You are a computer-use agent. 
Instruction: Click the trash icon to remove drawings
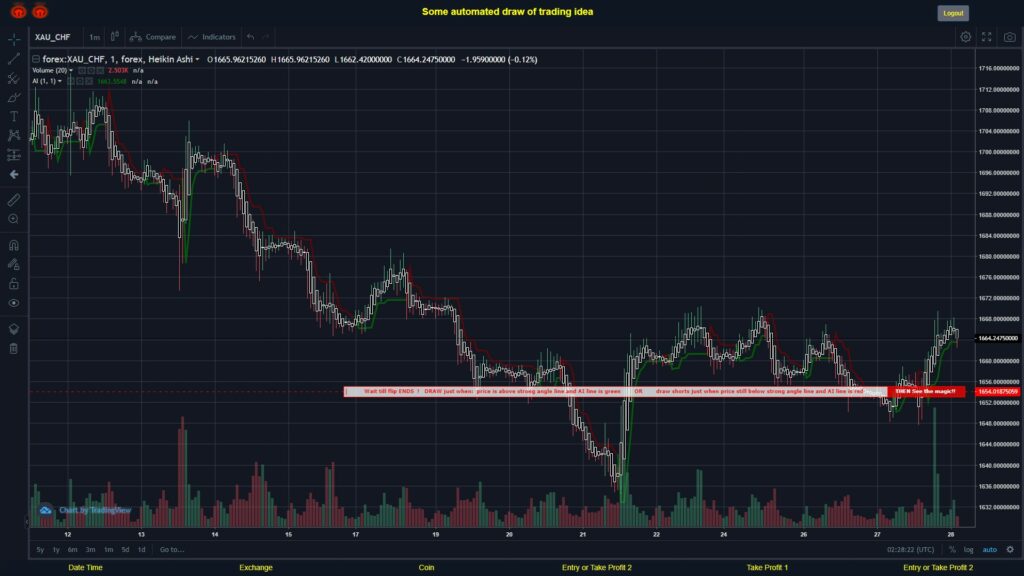[14, 348]
